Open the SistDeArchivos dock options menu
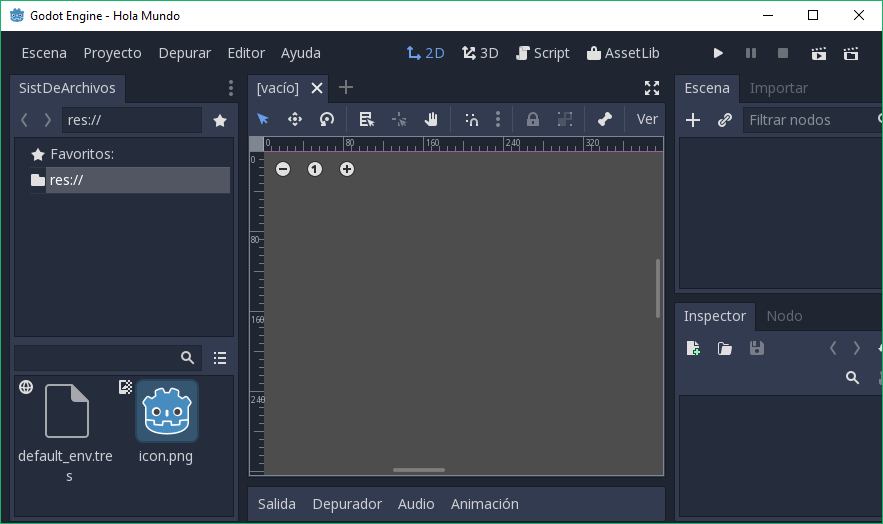This screenshot has width=883, height=524. pyautogui.click(x=231, y=88)
